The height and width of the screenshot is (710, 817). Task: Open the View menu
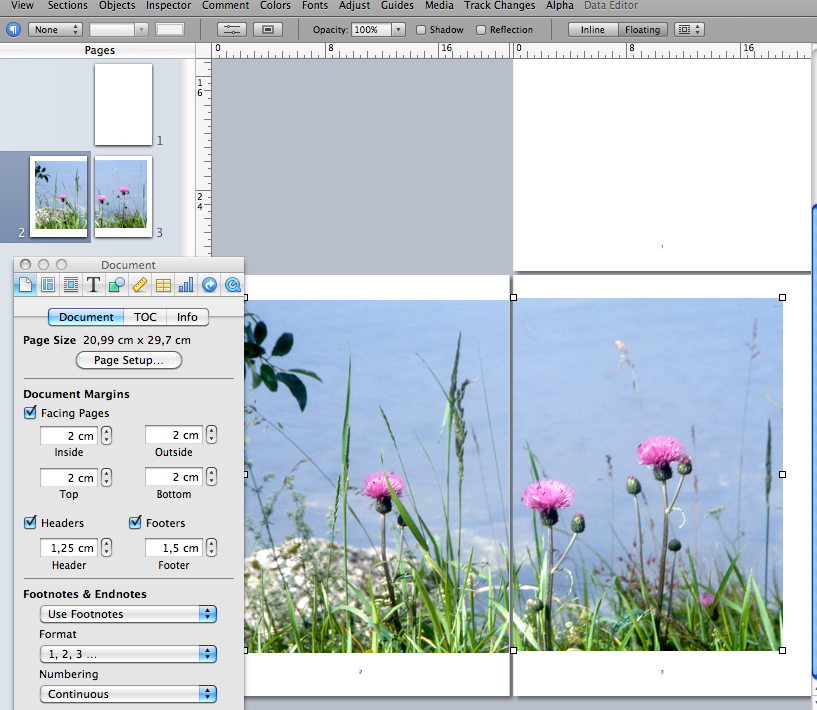22,6
